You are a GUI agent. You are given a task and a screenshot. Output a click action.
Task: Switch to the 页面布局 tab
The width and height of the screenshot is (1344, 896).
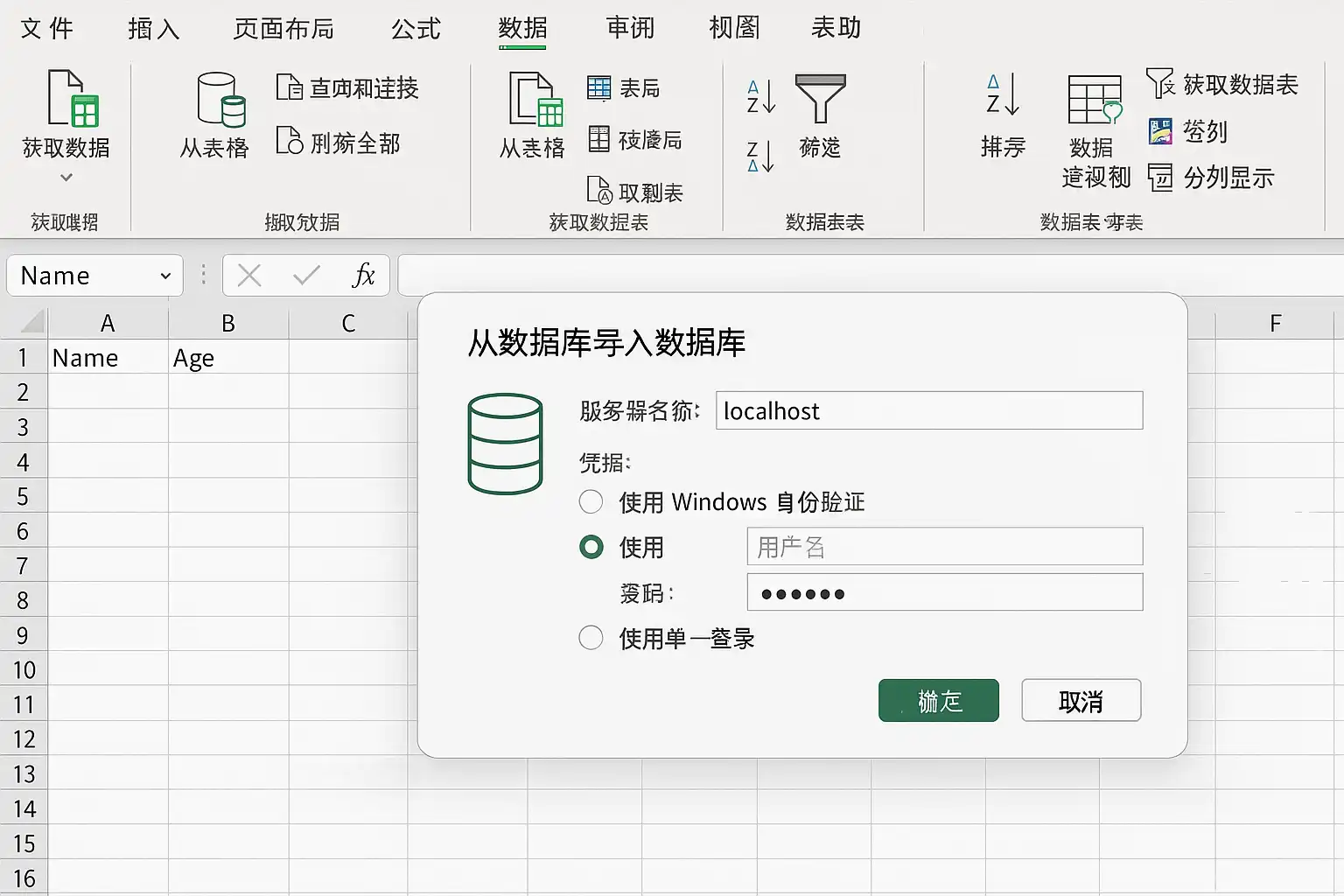pyautogui.click(x=283, y=29)
